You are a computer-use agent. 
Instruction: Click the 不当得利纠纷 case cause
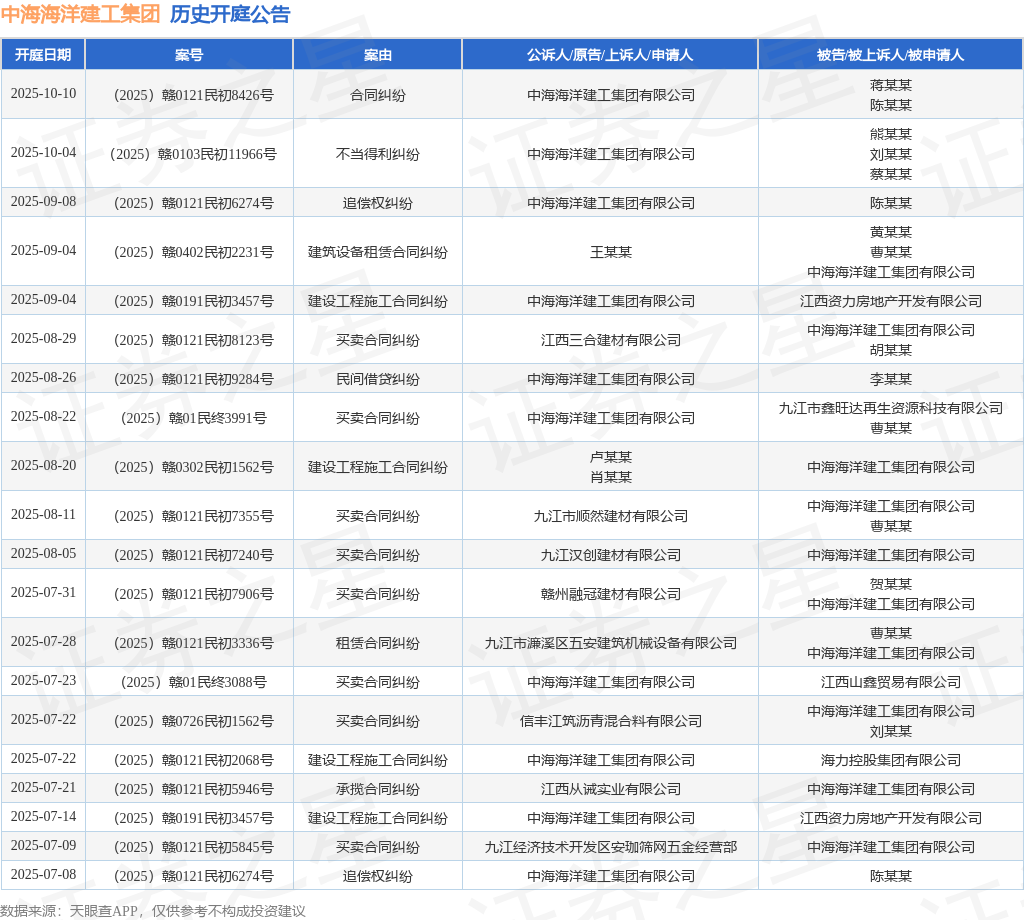[377, 154]
